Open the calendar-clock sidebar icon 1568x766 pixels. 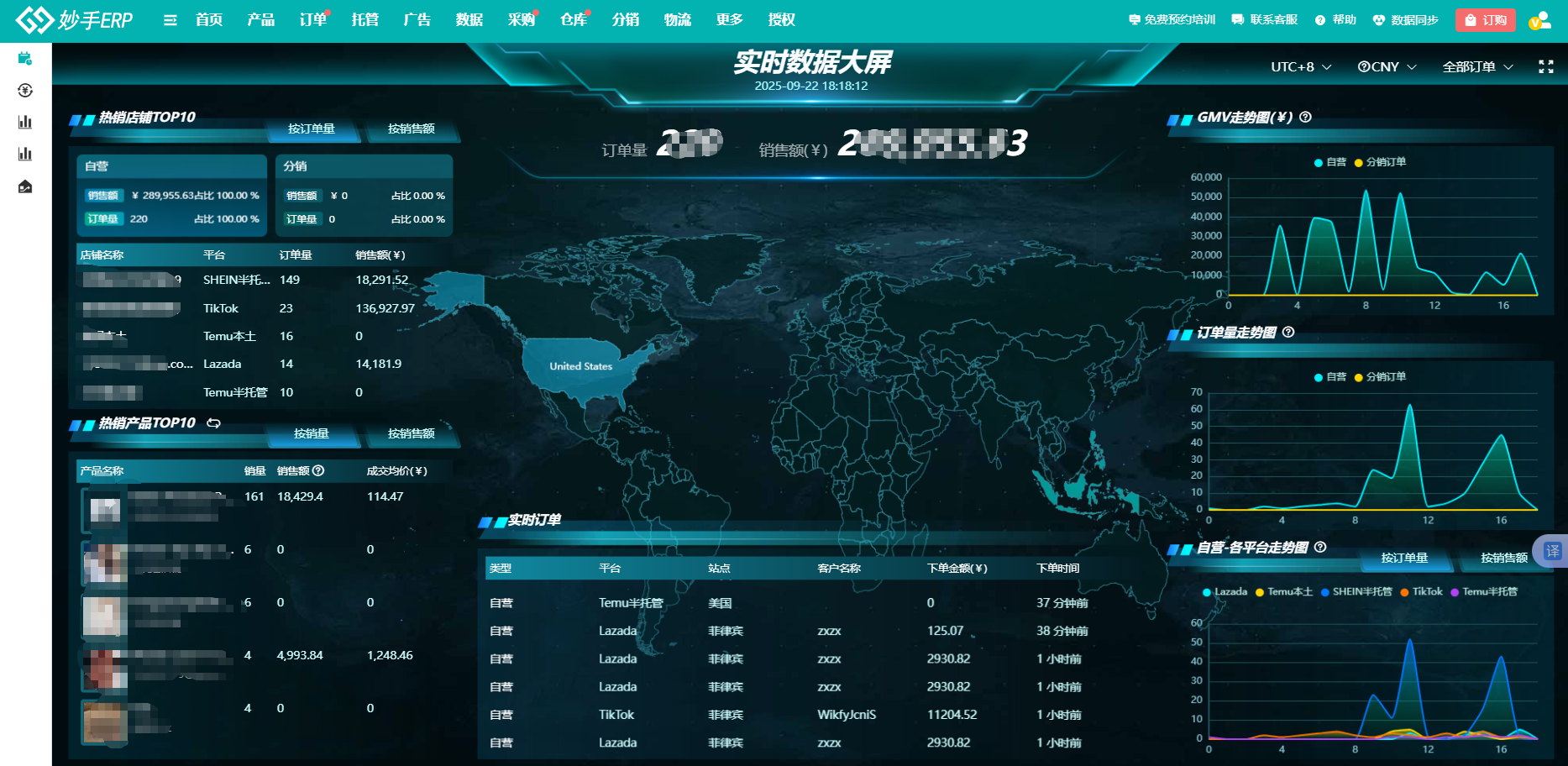point(25,59)
